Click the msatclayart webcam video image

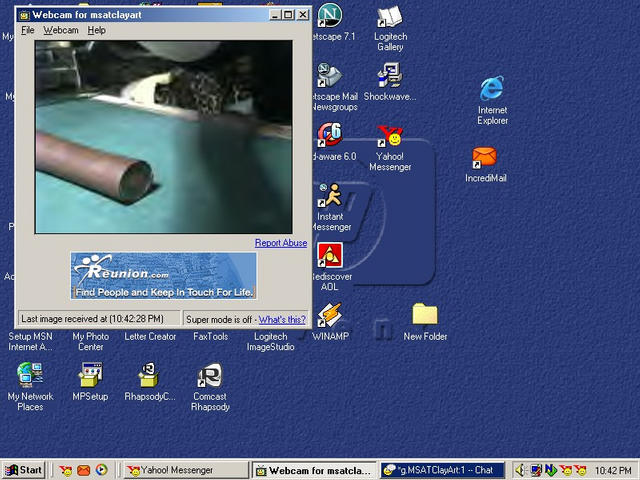164,137
